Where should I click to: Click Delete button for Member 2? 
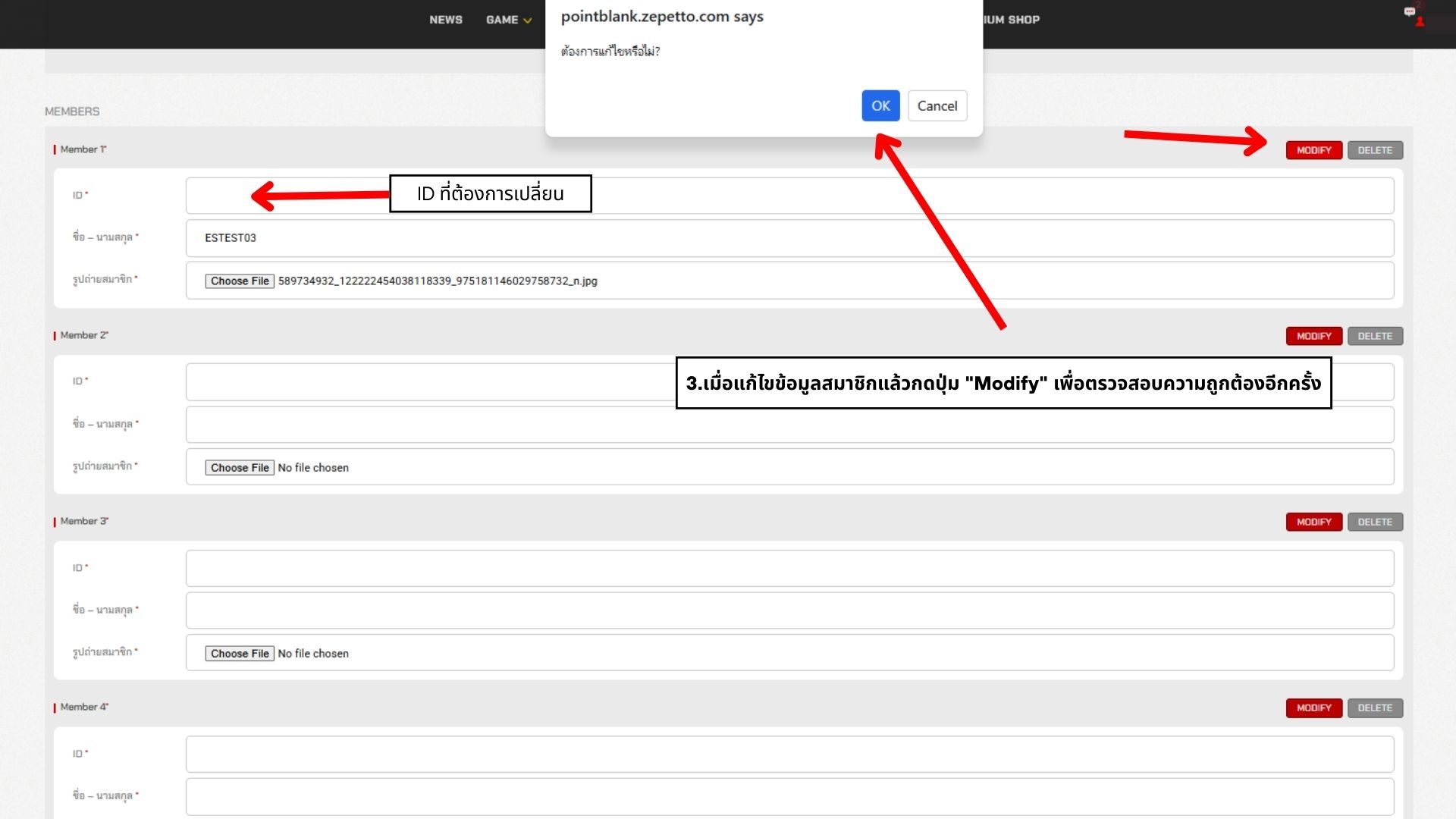coord(1374,336)
